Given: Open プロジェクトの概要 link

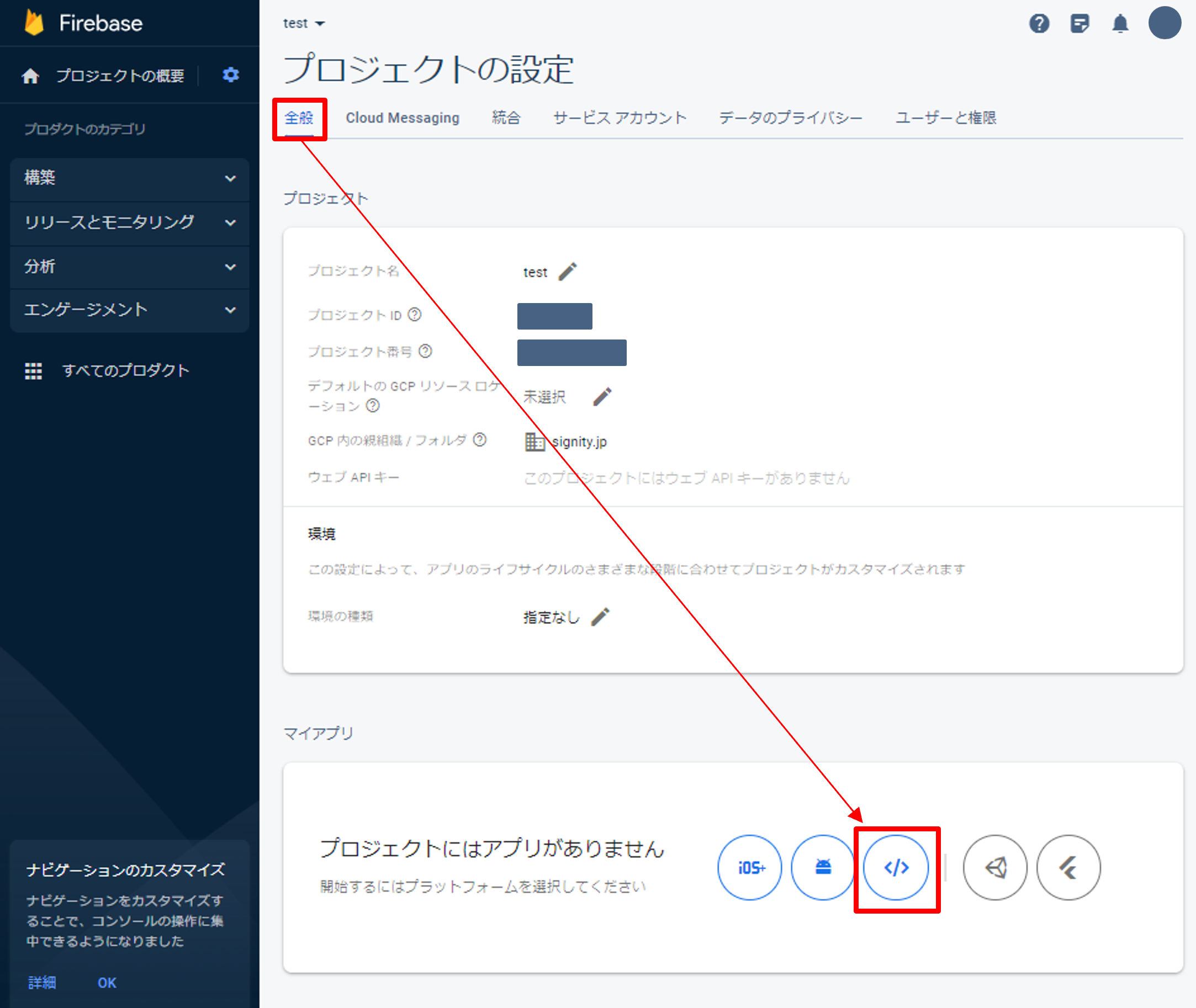Looking at the screenshot, I should coord(120,76).
